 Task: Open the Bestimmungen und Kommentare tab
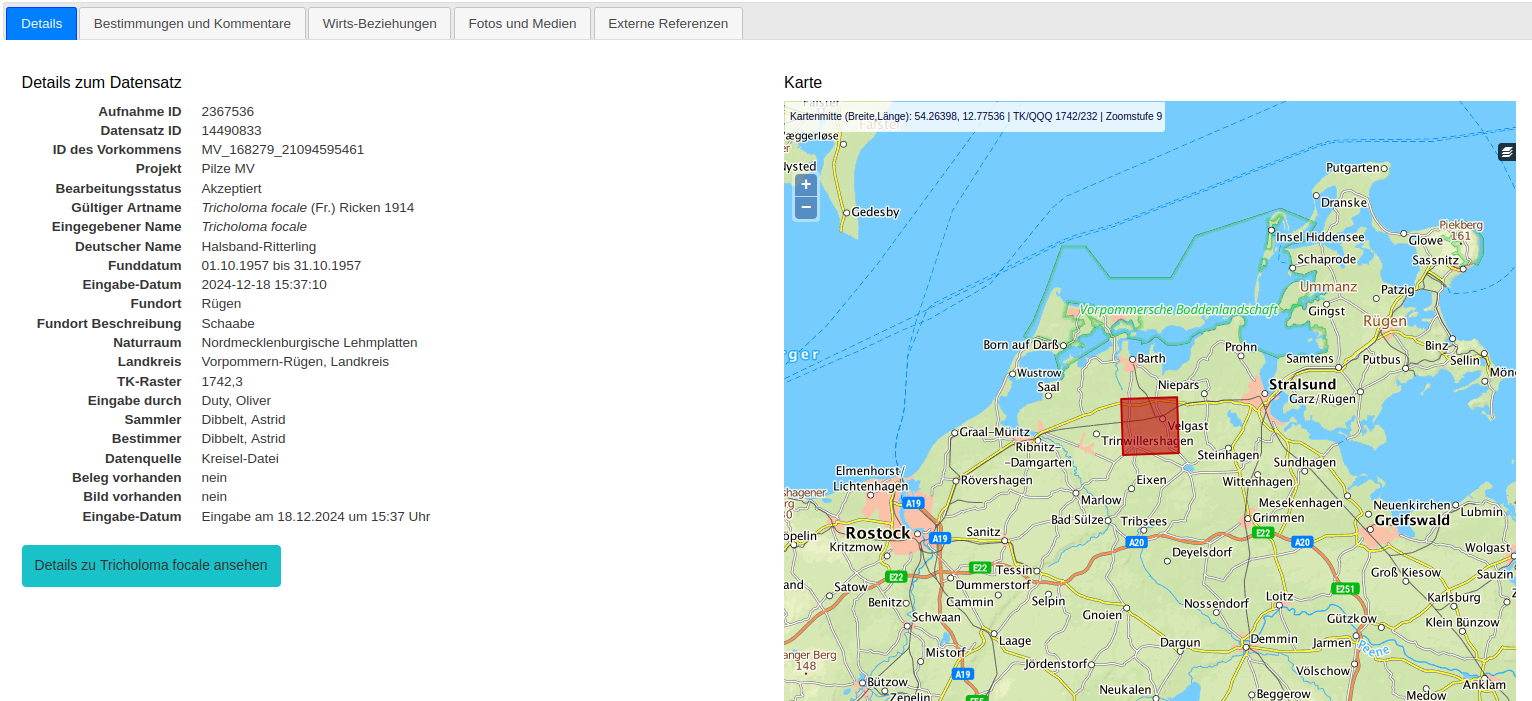click(192, 23)
